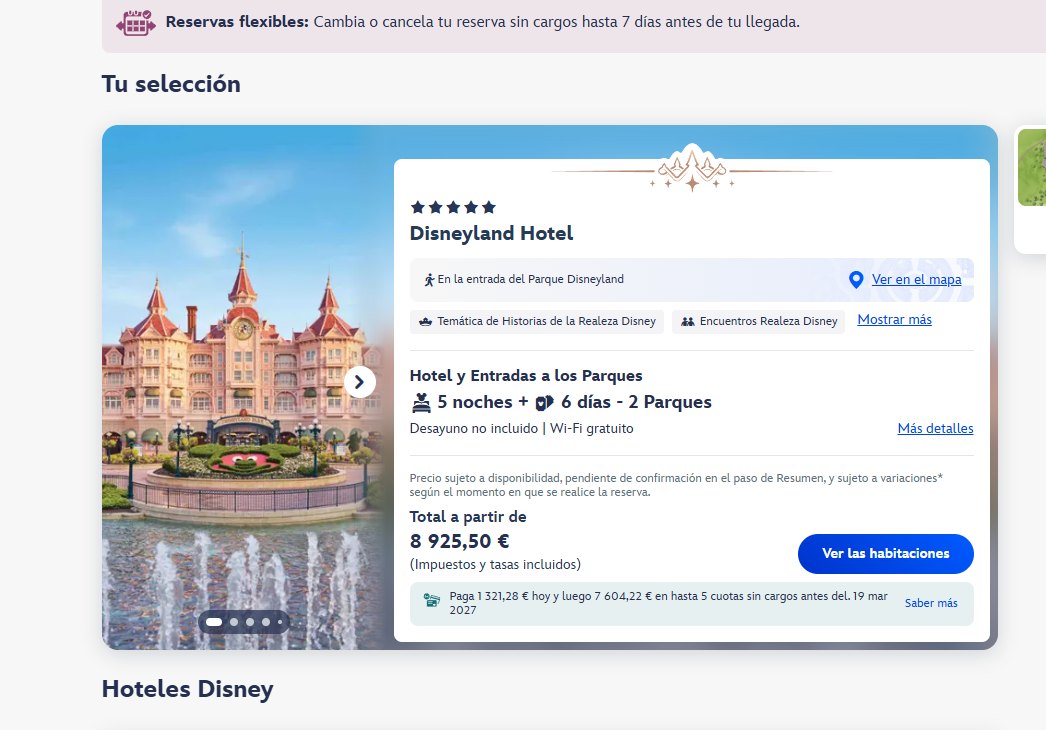
Task: Click the Paga 1 321,28 € hoy installment text
Action: (668, 603)
